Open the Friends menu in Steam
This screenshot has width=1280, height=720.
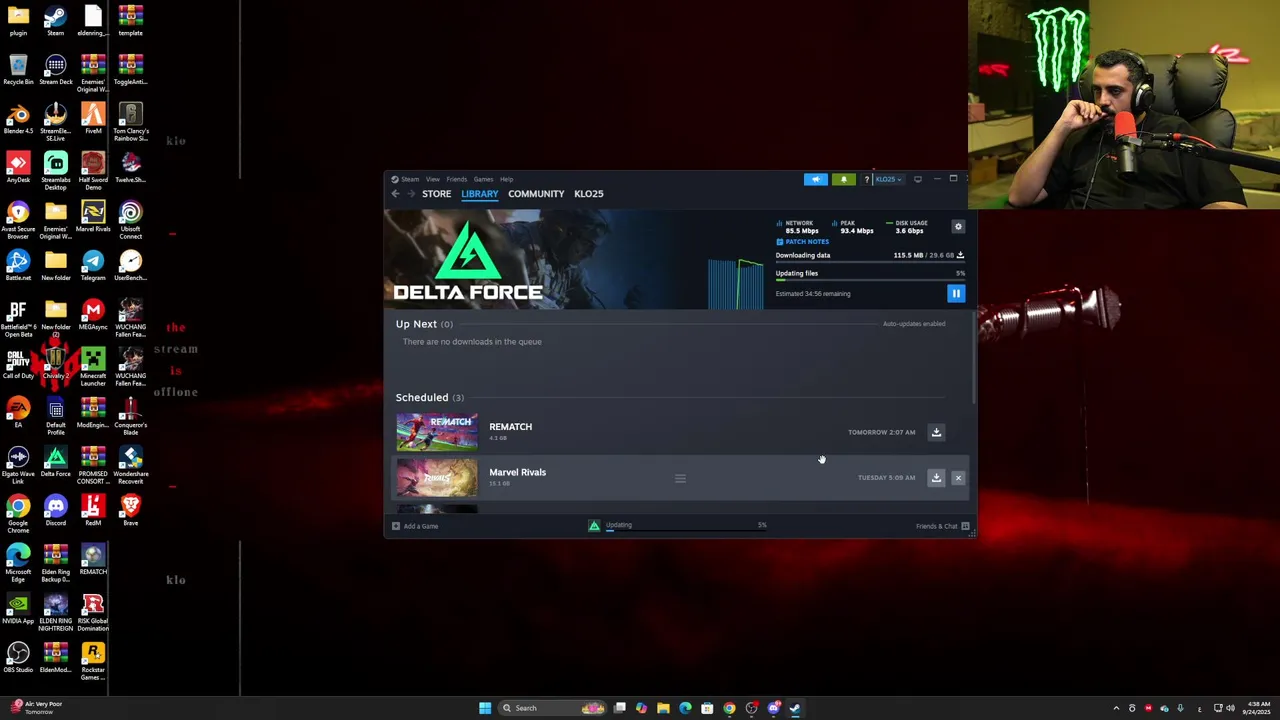click(457, 179)
